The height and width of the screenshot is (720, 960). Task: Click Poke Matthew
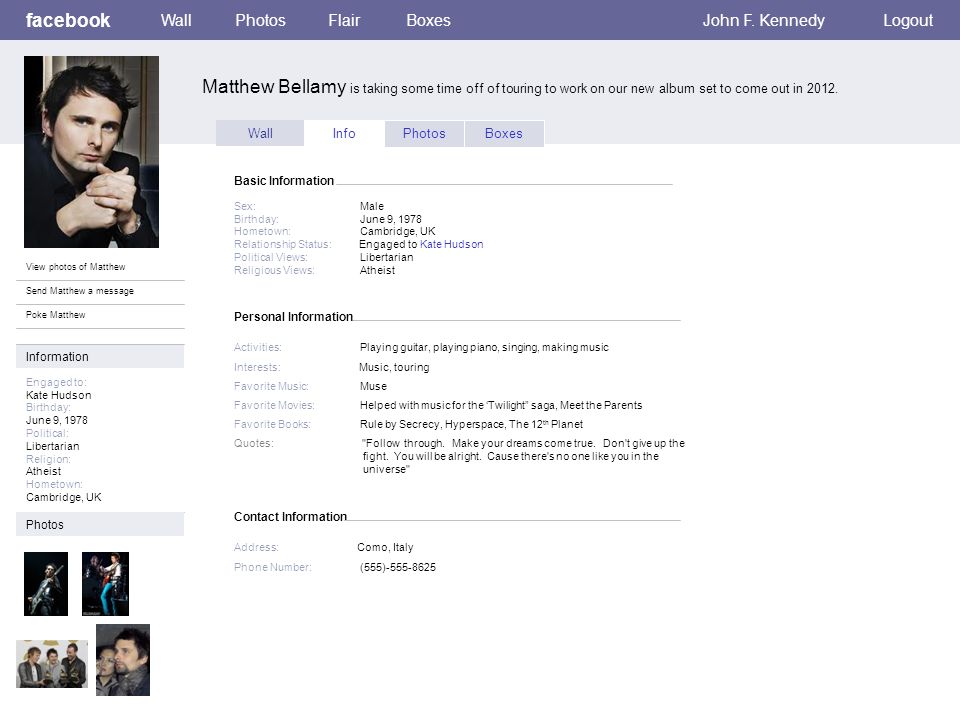(56, 315)
